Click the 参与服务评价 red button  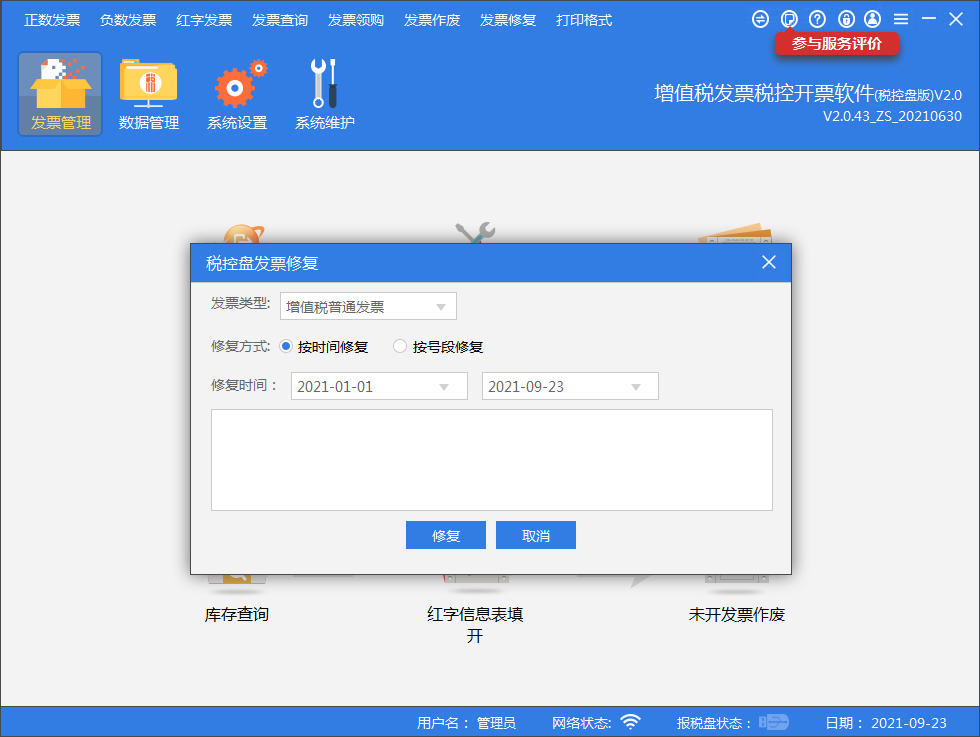[836, 44]
